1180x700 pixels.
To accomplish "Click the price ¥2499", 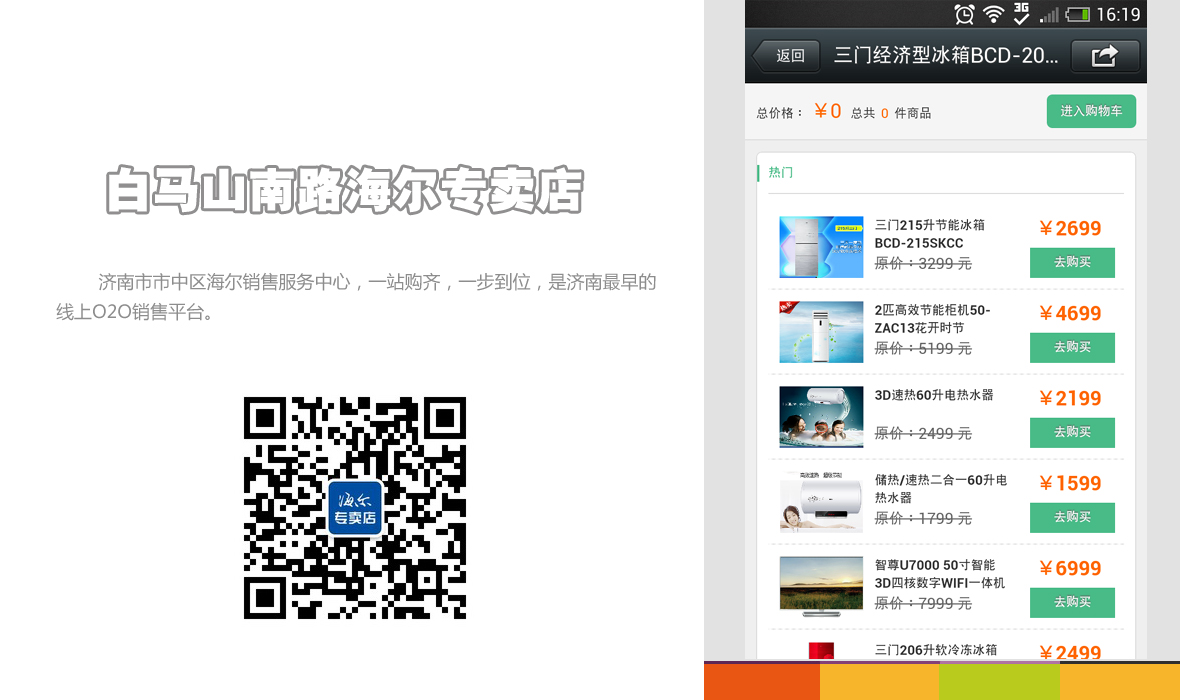I will (1070, 652).
